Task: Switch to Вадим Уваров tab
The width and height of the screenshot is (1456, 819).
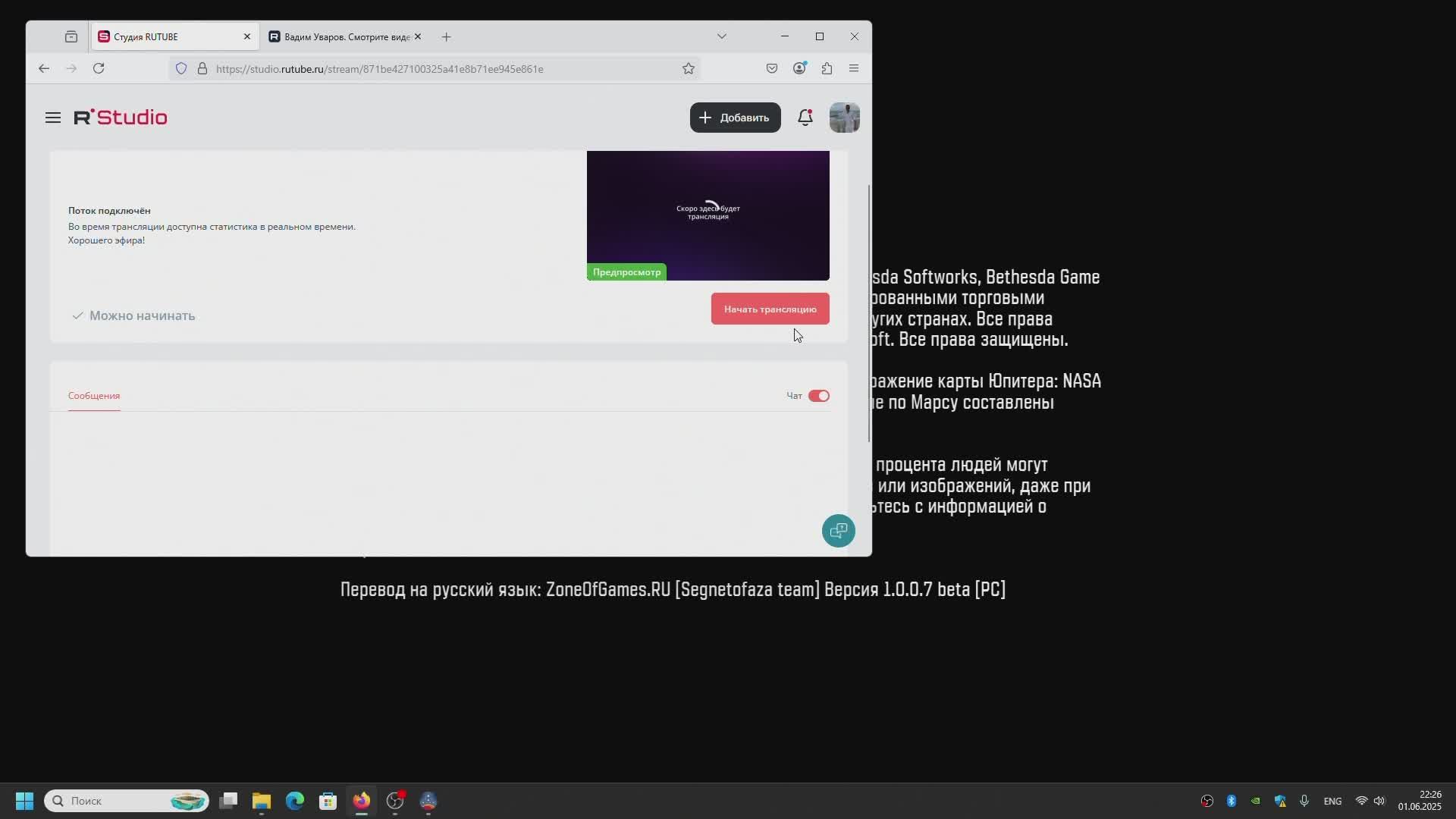Action: (344, 36)
